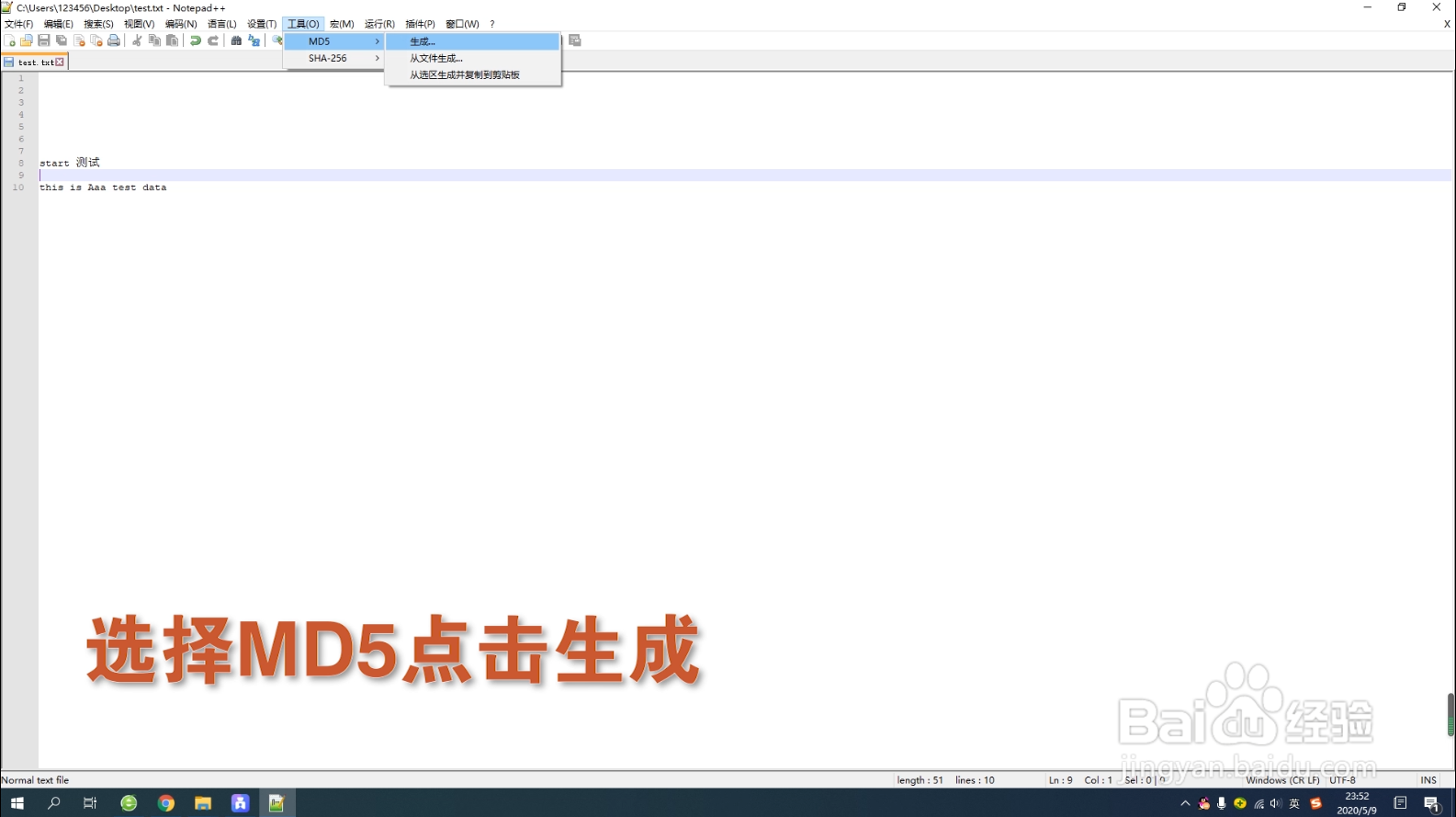Open the 文件(F) menu
1456x817 pixels.
[19, 24]
